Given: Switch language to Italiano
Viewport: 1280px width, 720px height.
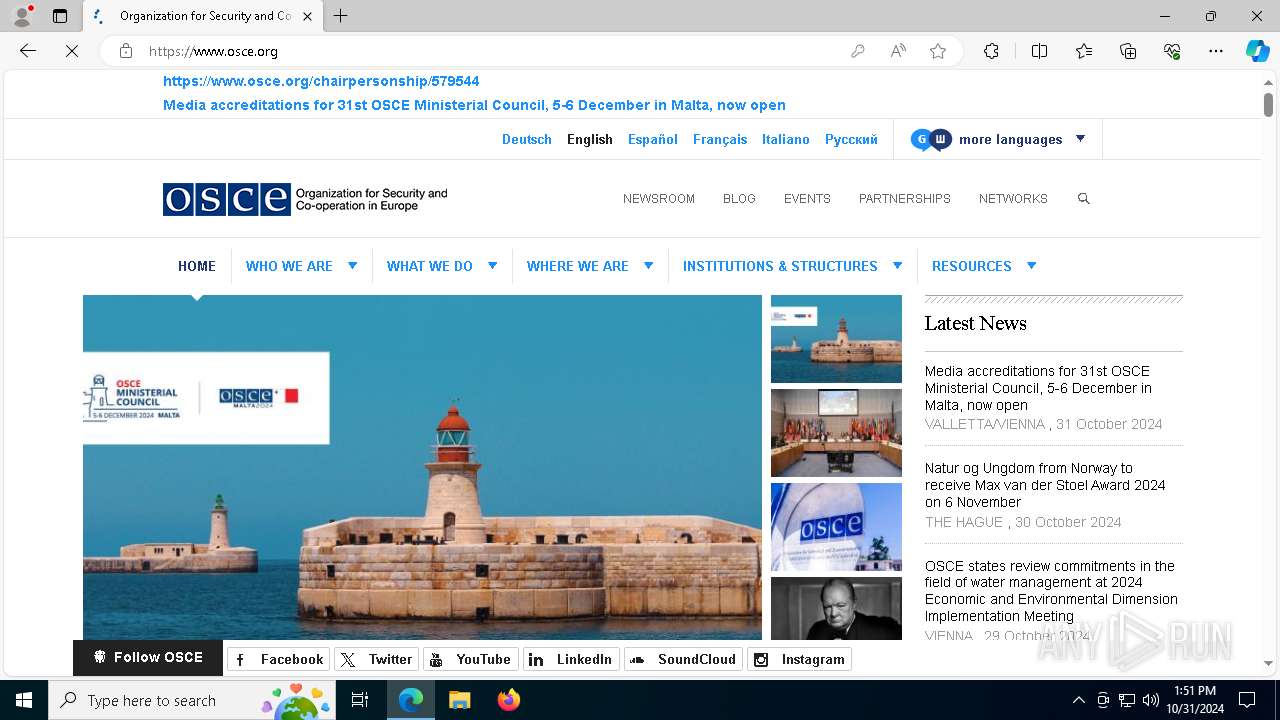Looking at the screenshot, I should tap(786, 139).
